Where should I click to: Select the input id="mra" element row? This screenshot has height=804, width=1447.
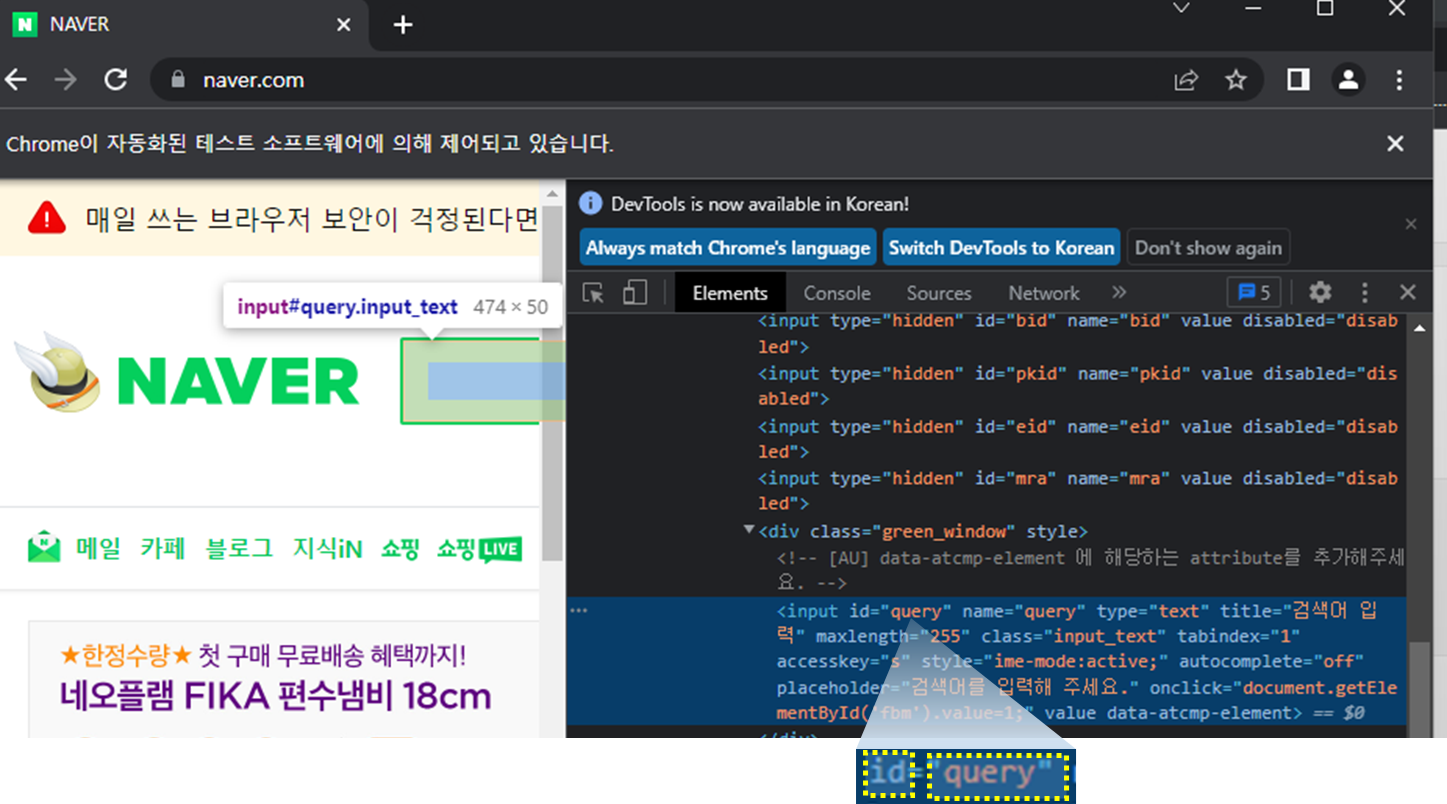point(986,491)
